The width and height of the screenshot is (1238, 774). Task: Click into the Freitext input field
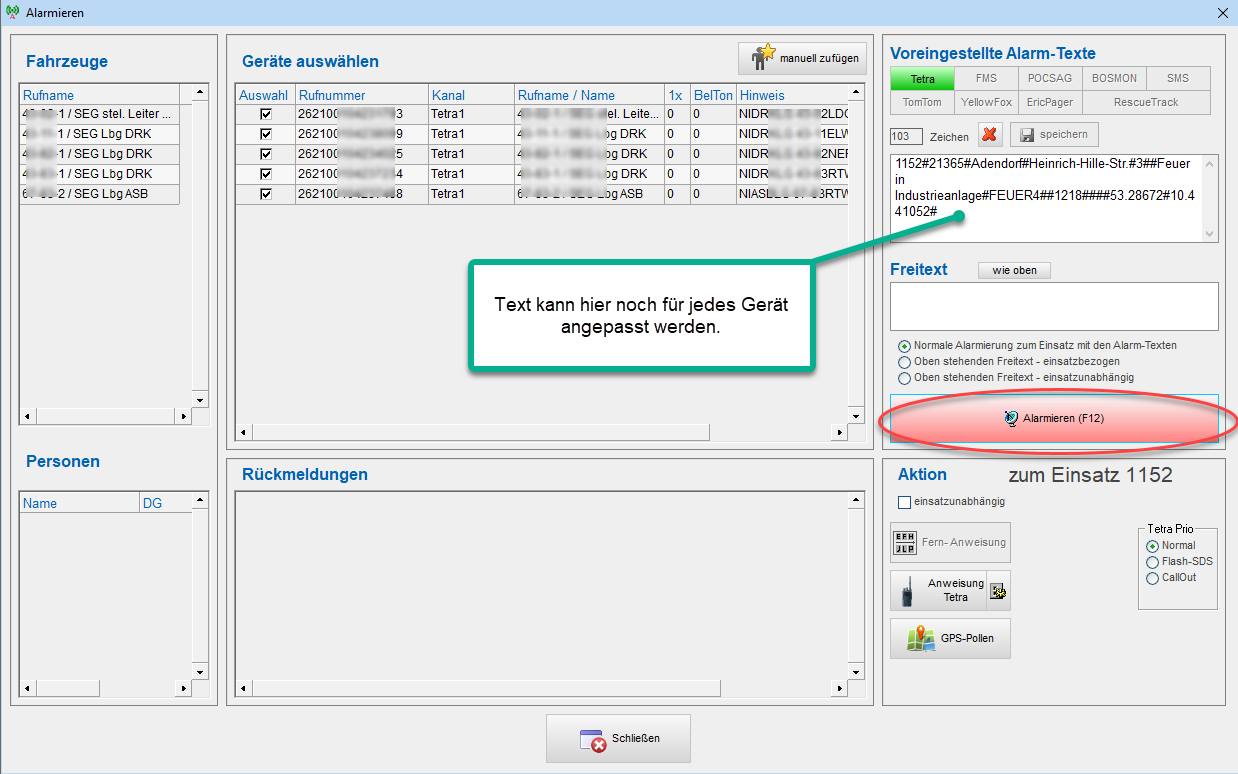(1054, 306)
